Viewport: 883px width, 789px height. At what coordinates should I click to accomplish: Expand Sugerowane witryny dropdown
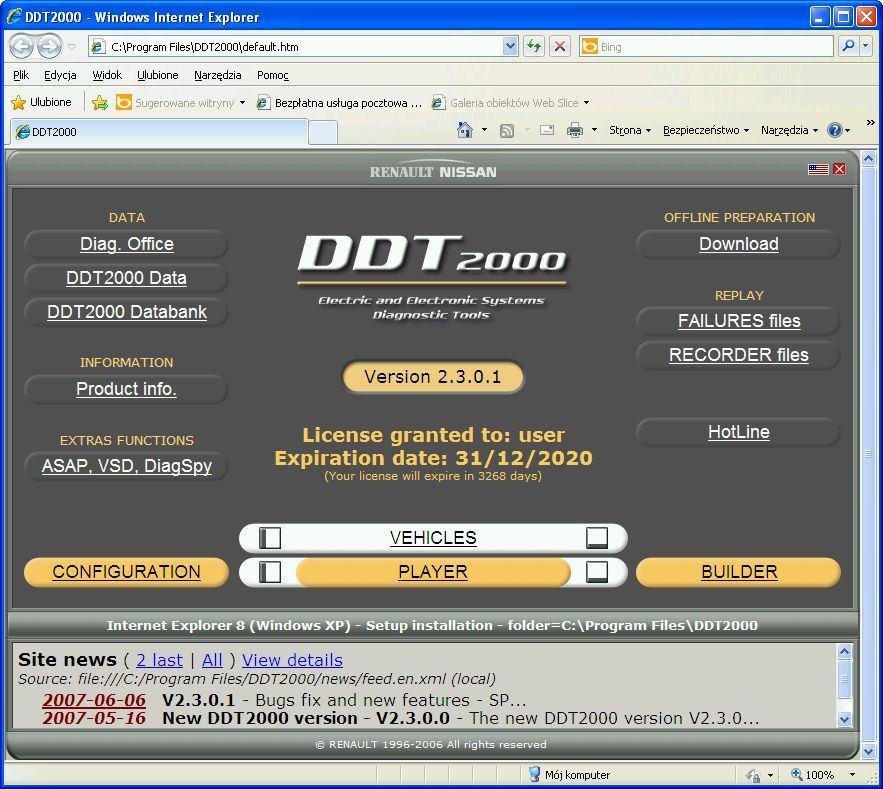(242, 102)
